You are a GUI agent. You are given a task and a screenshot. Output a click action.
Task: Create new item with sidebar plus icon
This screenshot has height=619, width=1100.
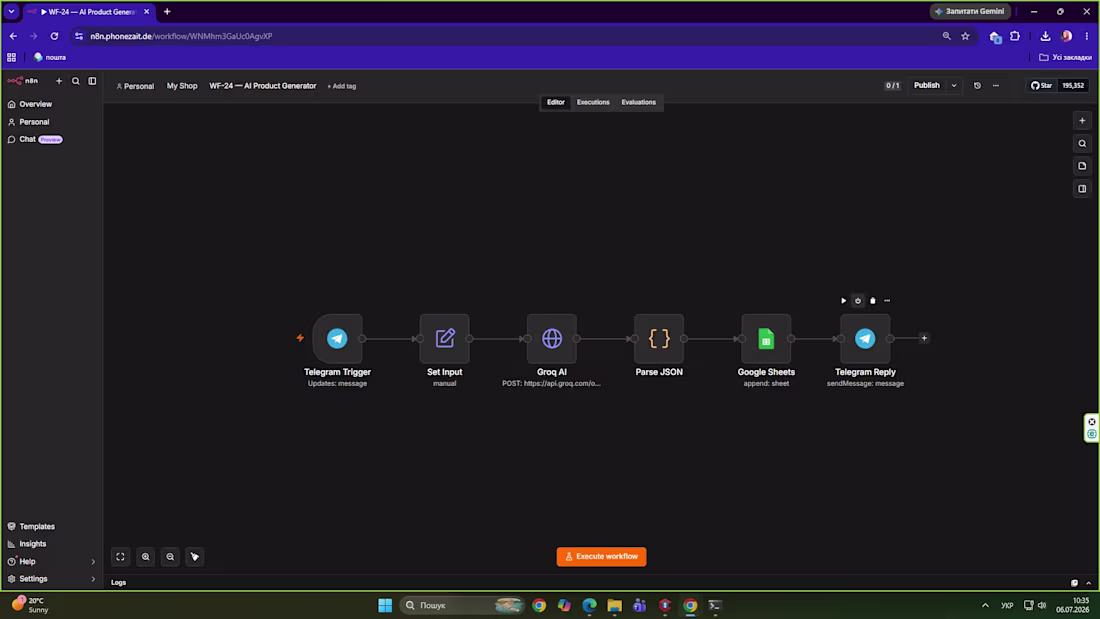[59, 81]
